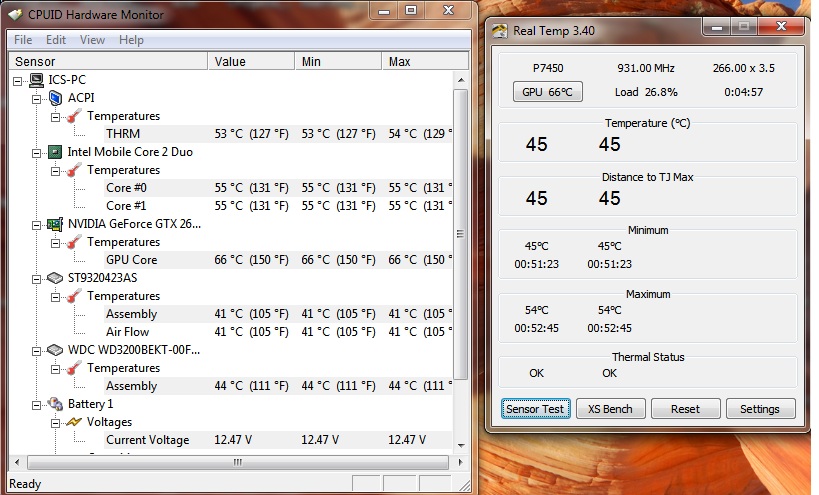The width and height of the screenshot is (819, 495).
Task: Maximize the CPUID Hardware Monitor window
Action: click(411, 10)
